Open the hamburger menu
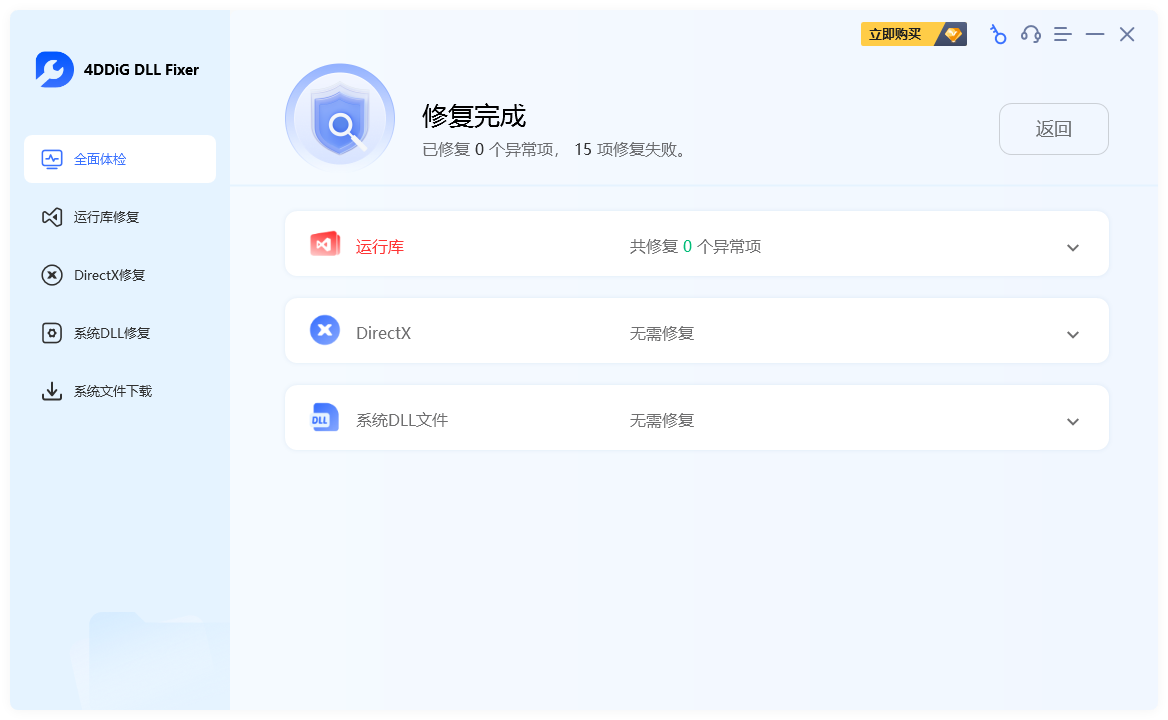Image resolution: width=1168 pixels, height=720 pixels. [1062, 34]
